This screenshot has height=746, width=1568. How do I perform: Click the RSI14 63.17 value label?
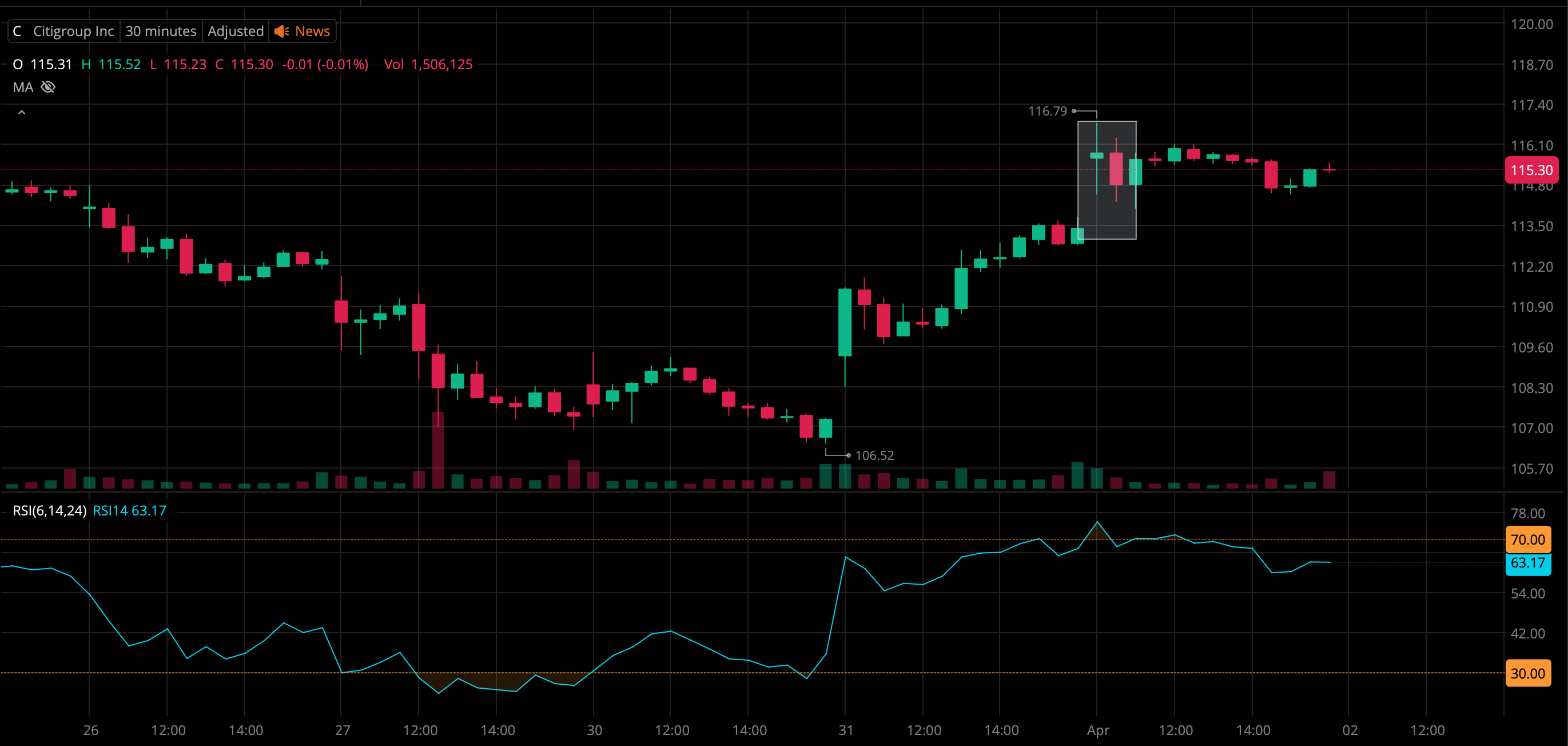[129, 510]
